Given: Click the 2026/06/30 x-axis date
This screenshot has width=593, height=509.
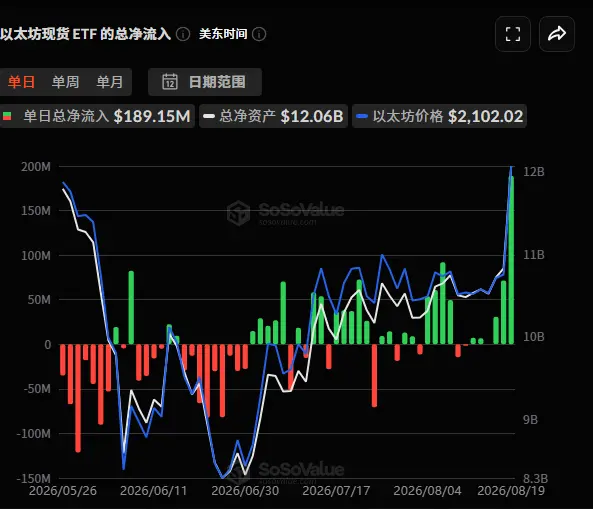Looking at the screenshot, I should pyautogui.click(x=245, y=491).
